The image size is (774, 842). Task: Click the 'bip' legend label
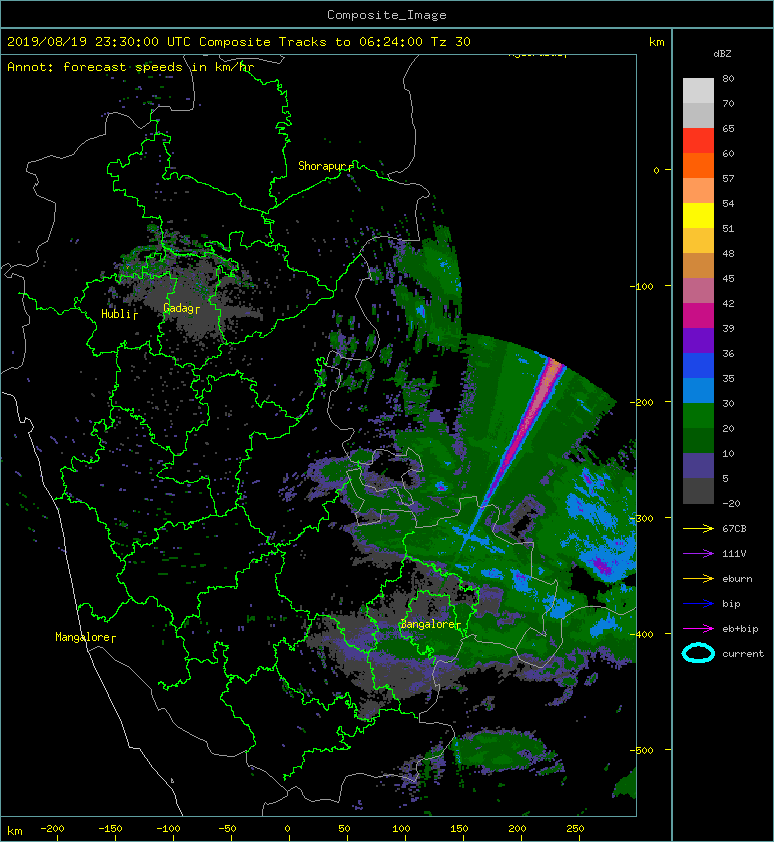click(731, 604)
